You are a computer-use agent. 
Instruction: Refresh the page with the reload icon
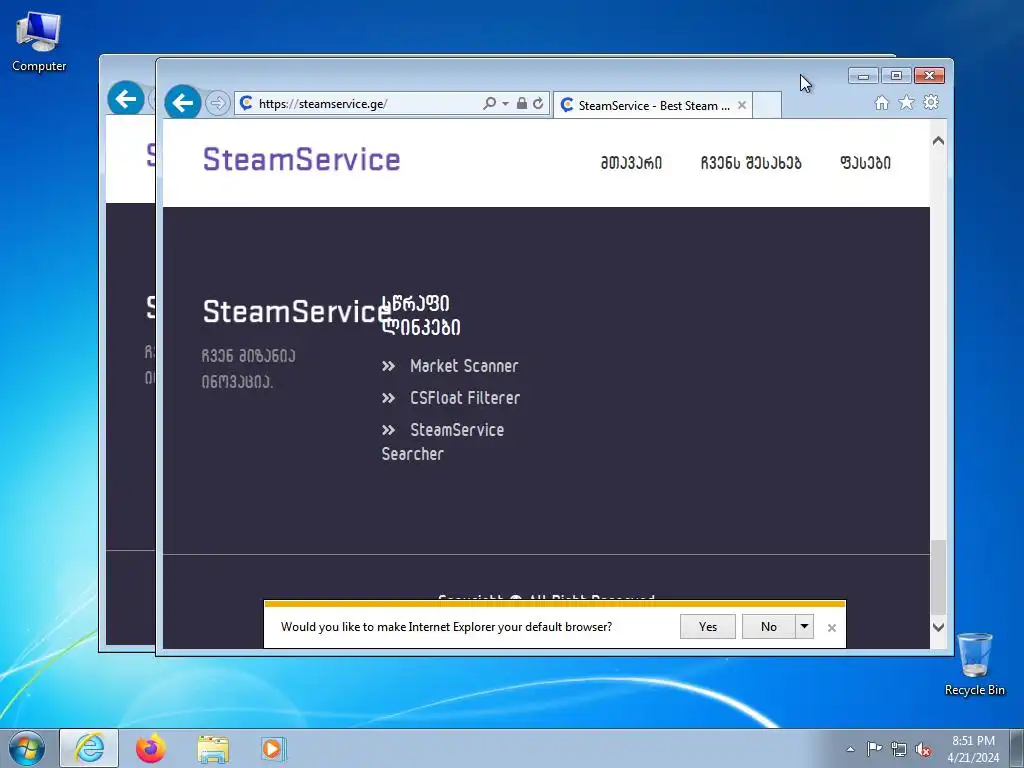point(538,103)
